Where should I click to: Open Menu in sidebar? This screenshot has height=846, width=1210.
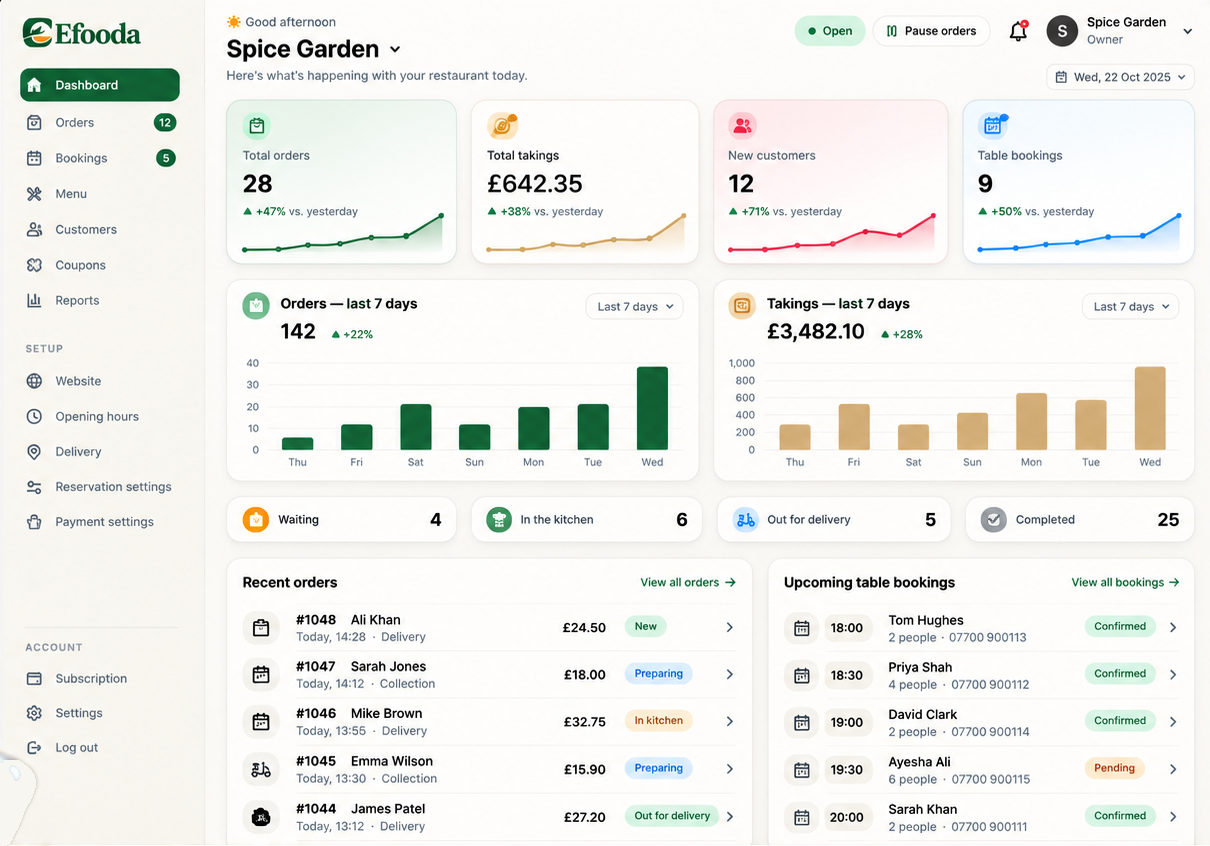point(100,194)
